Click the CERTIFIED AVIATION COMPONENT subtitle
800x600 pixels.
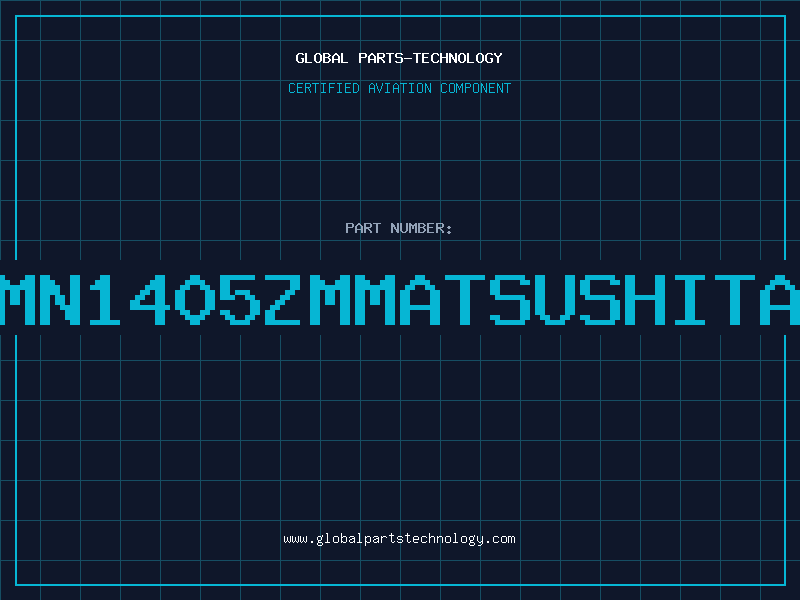(399, 88)
